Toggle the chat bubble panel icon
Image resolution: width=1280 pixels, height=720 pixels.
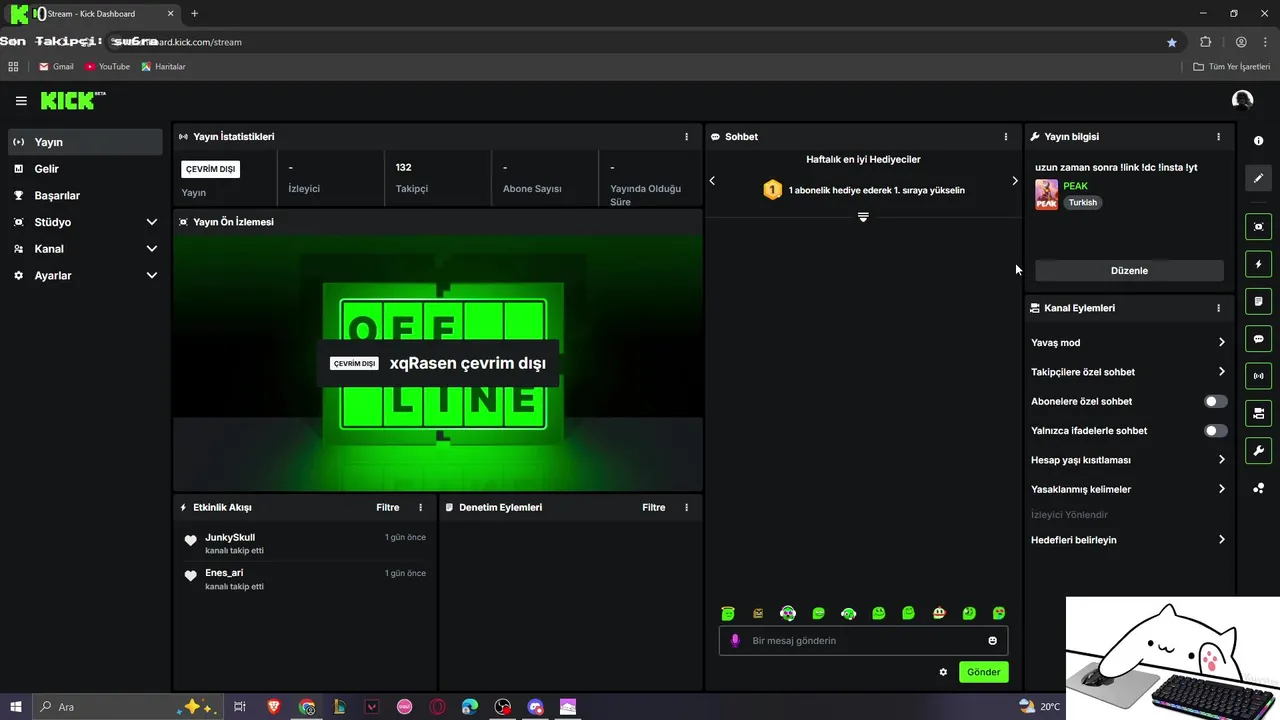tap(1258, 339)
